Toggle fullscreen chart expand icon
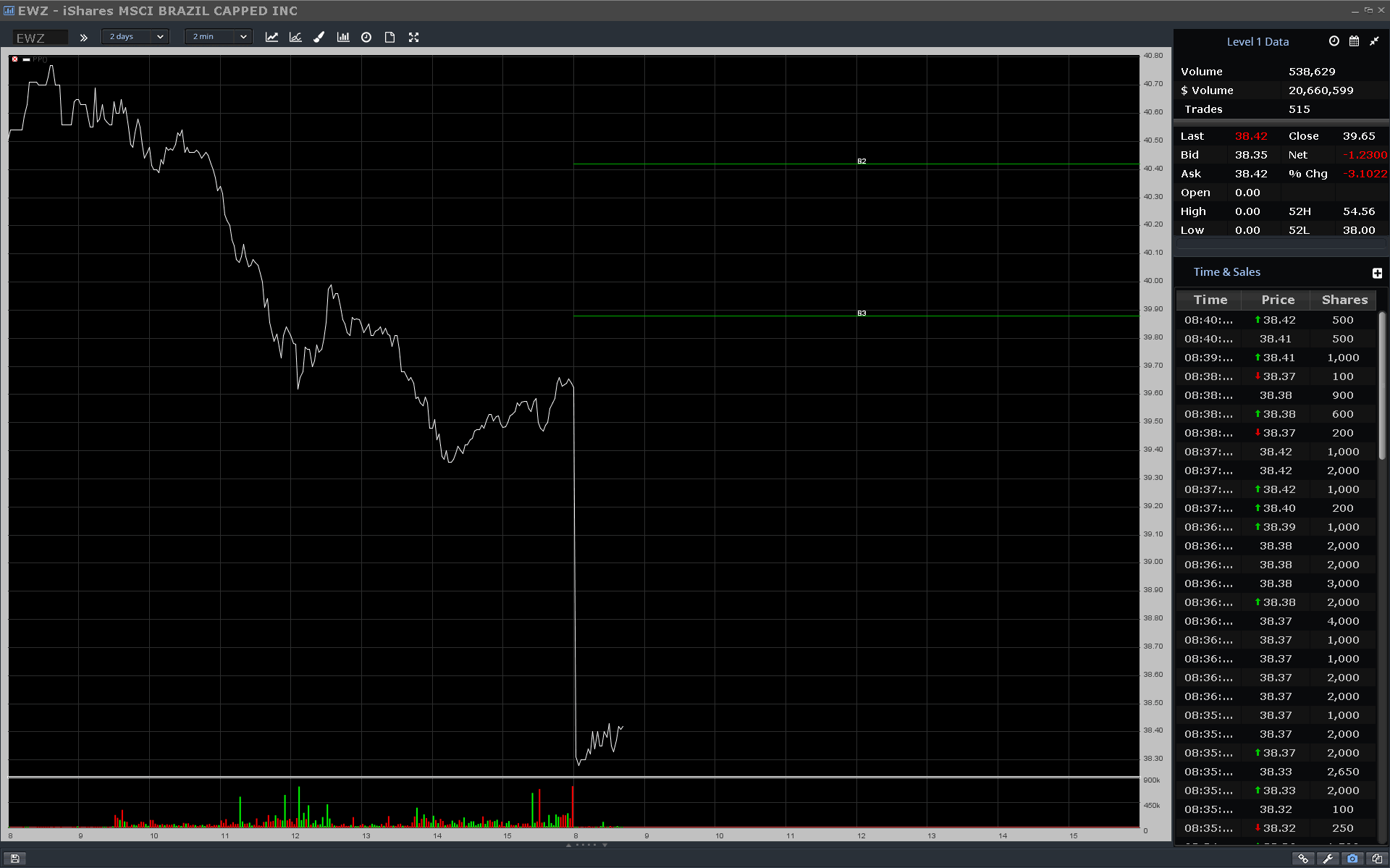This screenshot has width=1390, height=868. pyautogui.click(x=413, y=37)
